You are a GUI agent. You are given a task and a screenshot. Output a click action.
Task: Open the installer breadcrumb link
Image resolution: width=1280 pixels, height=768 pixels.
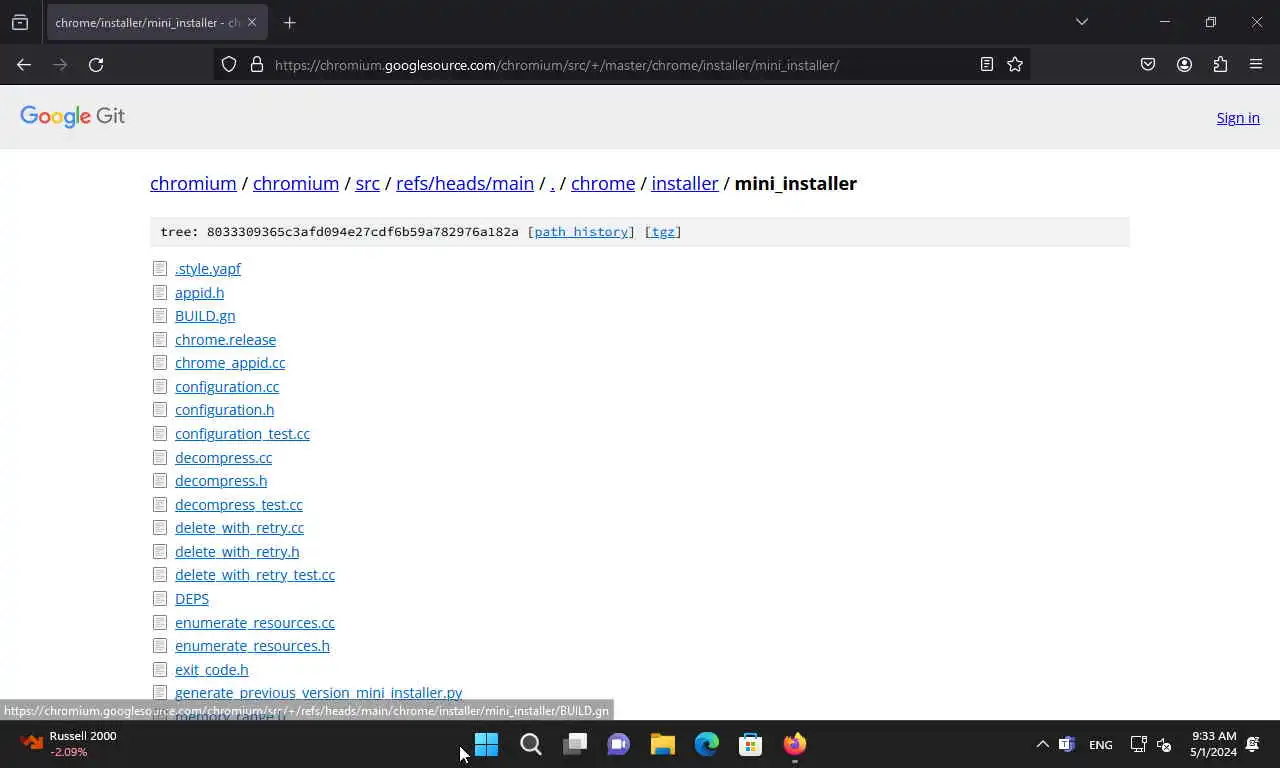685,183
